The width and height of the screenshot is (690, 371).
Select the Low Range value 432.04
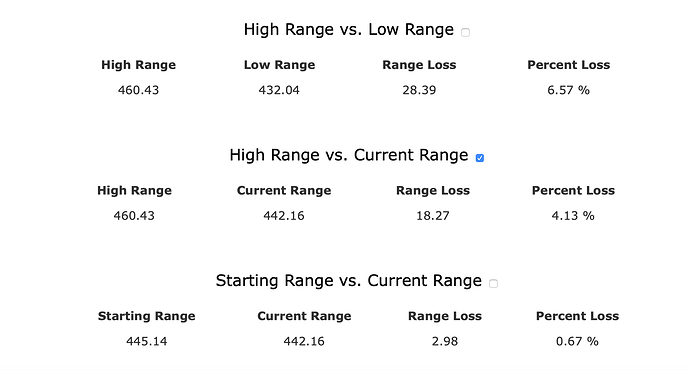point(279,90)
